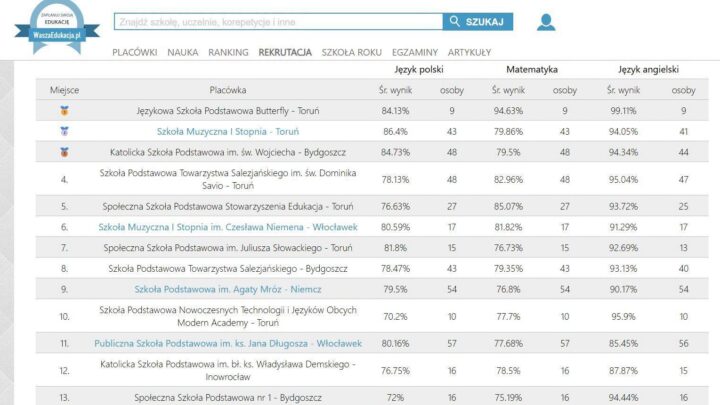Select Katolicka Szkoła Podstawowa Władysława Demskiego - Inowrocław
Viewport: 720px width, 405px height.
(228, 370)
